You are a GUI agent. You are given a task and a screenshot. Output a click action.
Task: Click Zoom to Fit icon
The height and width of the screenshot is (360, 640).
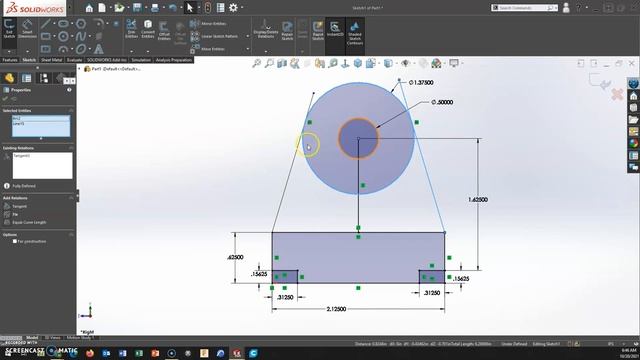pos(256,63)
